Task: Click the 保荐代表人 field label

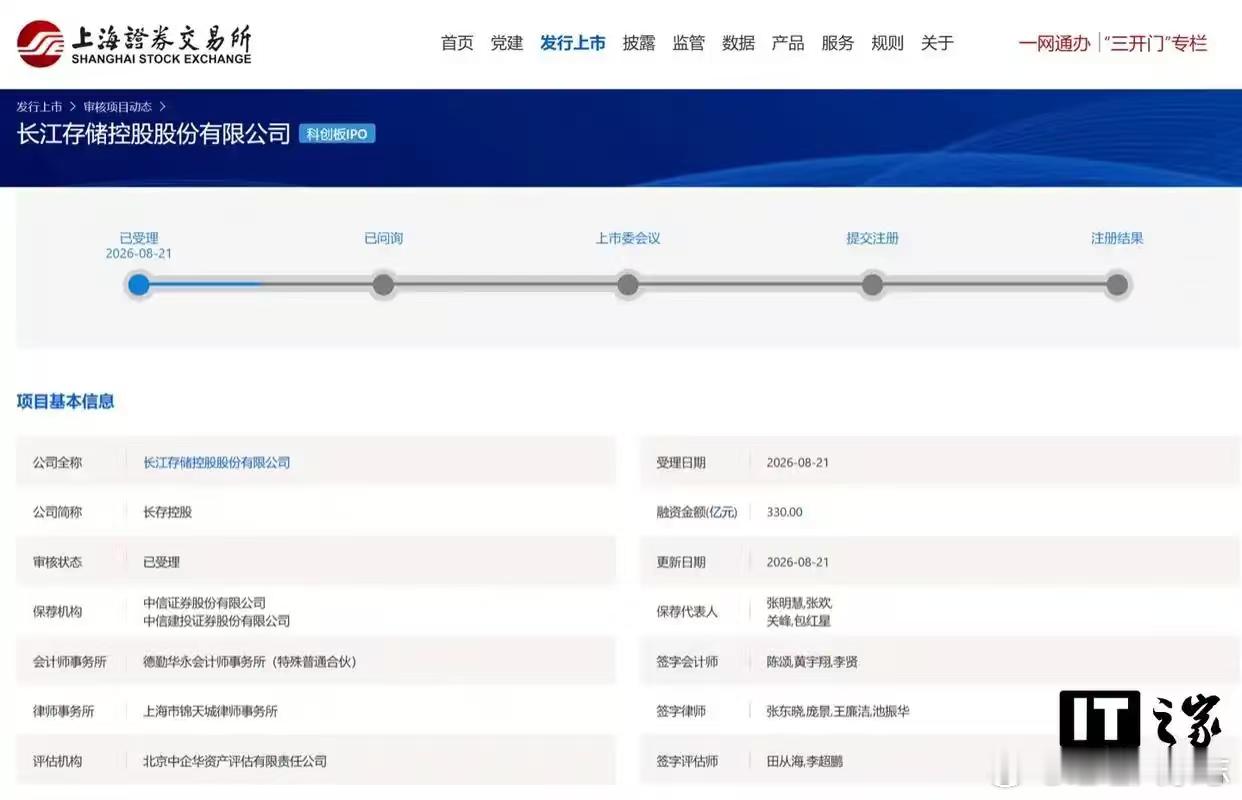Action: pos(687,611)
